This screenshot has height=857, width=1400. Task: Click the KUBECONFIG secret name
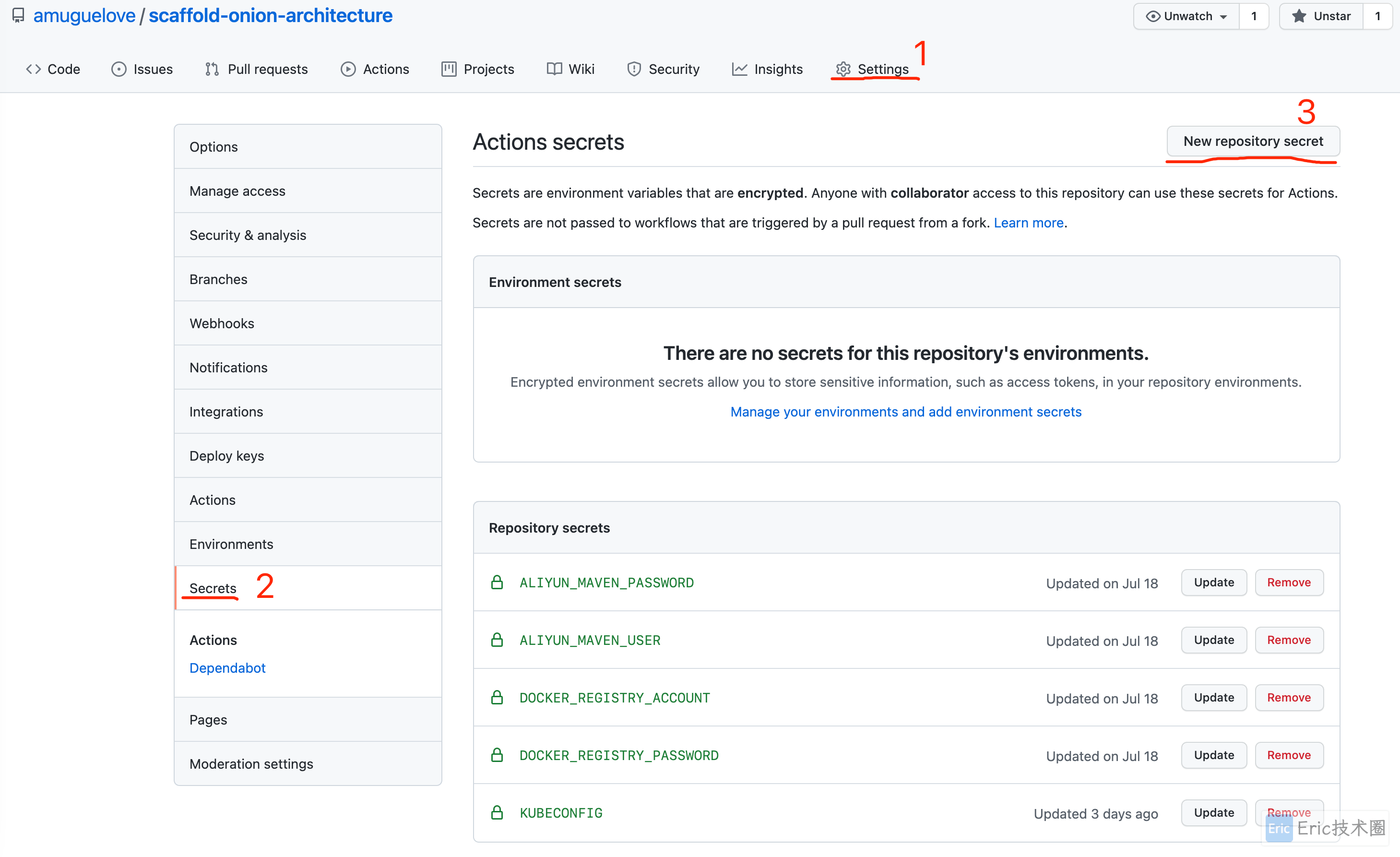[561, 813]
